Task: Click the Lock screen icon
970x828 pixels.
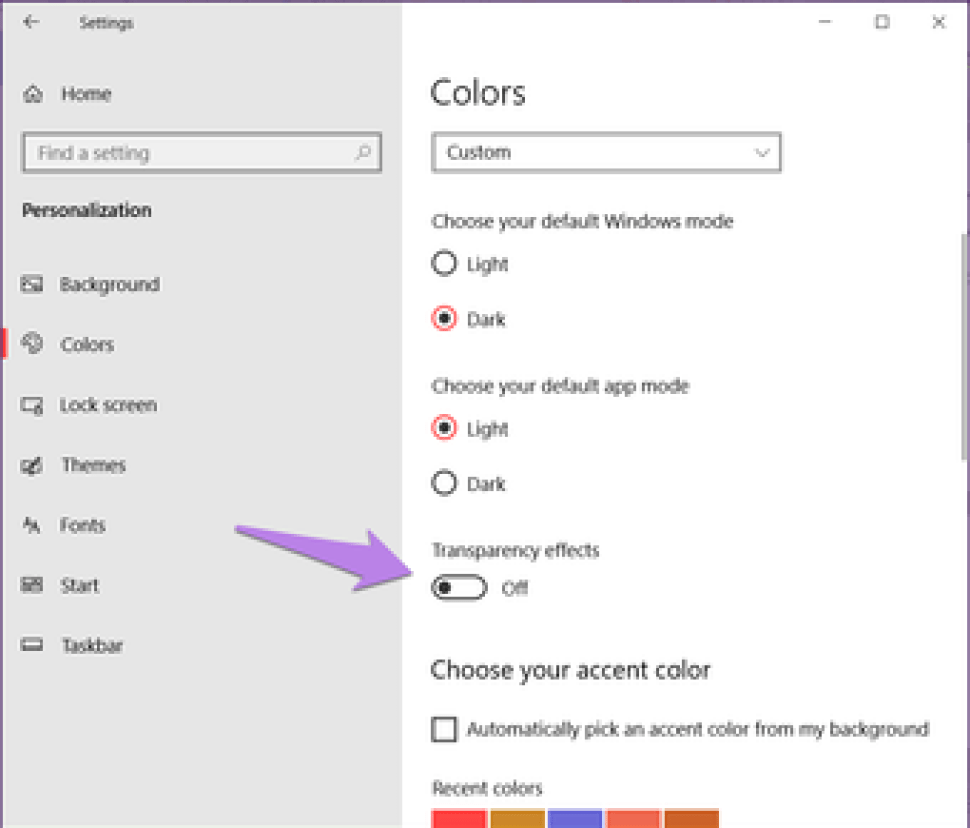Action: click(x=33, y=406)
